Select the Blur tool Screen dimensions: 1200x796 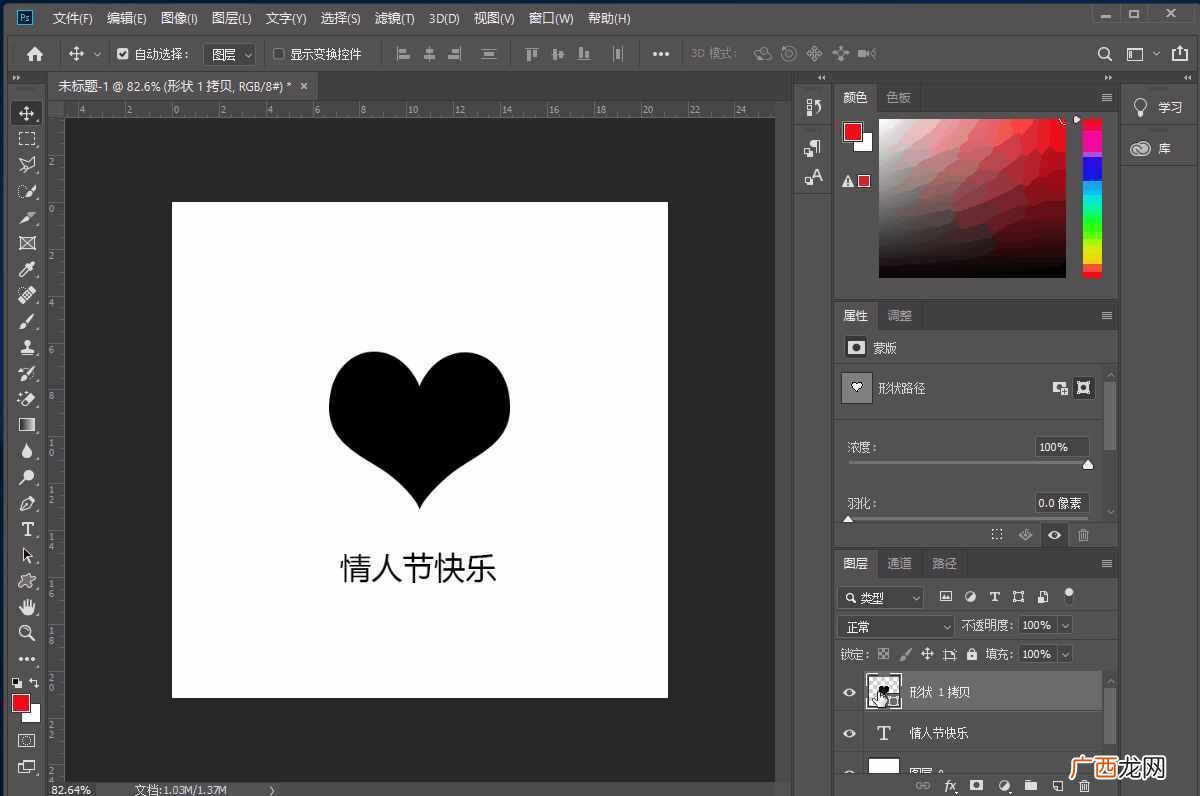(27, 451)
